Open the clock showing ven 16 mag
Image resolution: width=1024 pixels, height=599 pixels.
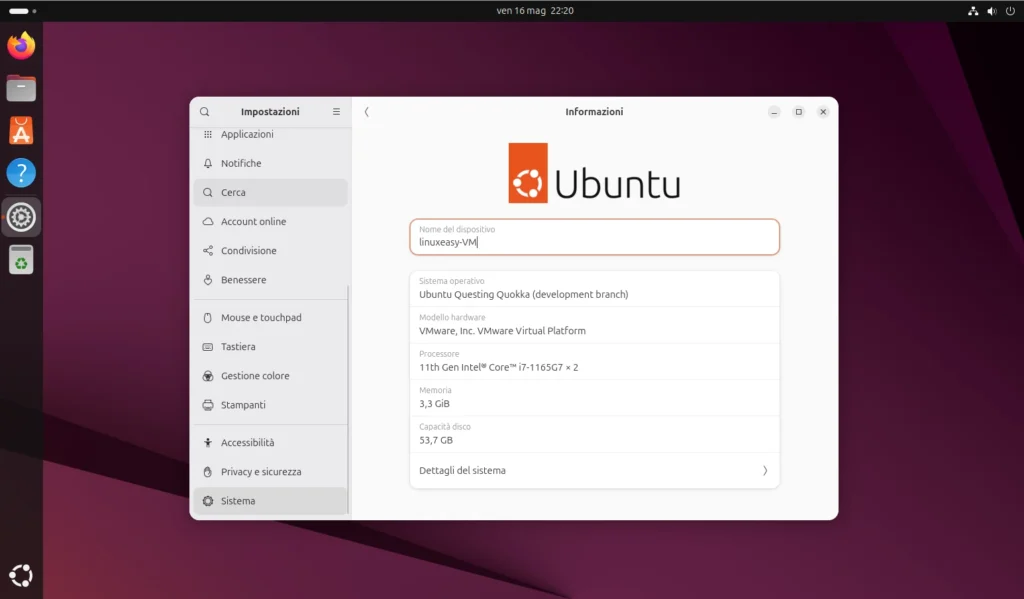(535, 10)
